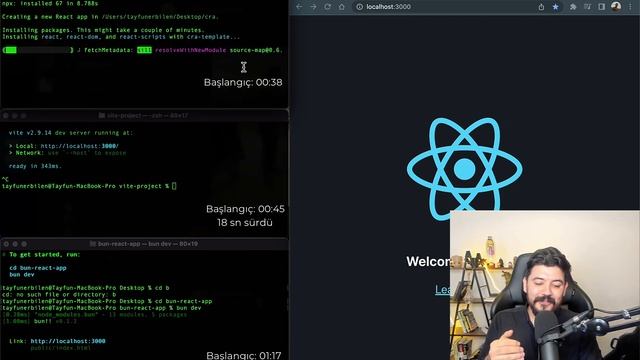Click the Welcome heading on the page
640x360 pixels.
coord(428,261)
